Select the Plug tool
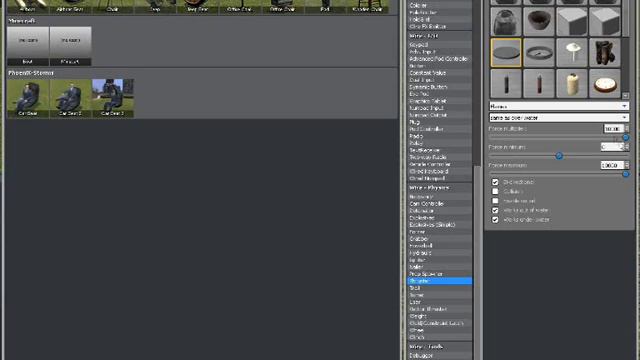This screenshot has width=640, height=360. click(440, 122)
